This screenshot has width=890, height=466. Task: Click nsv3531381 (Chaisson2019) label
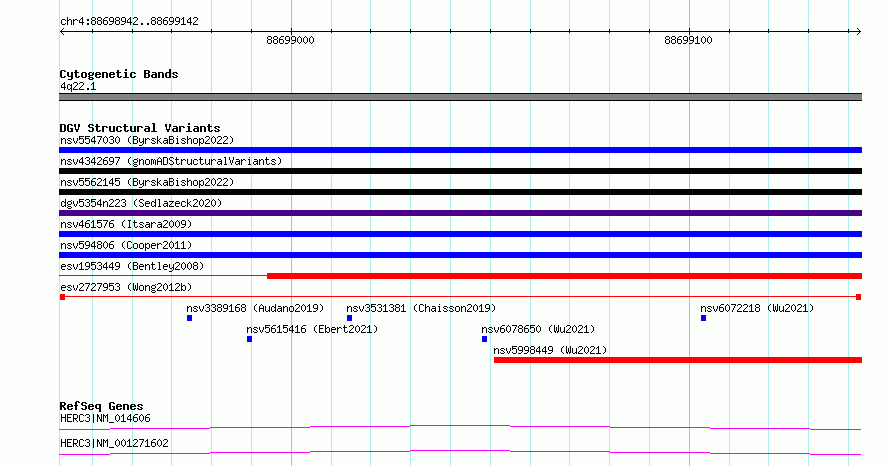[x=421, y=308]
